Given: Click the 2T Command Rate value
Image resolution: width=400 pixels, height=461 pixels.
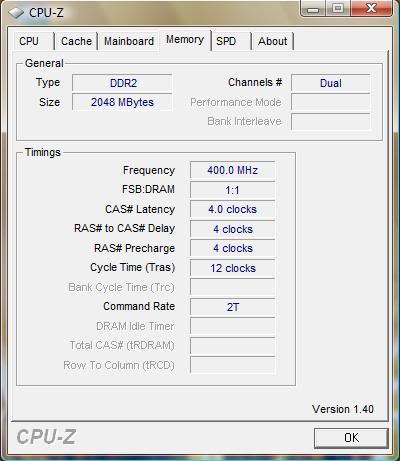Looking at the screenshot, I should pyautogui.click(x=232, y=307).
